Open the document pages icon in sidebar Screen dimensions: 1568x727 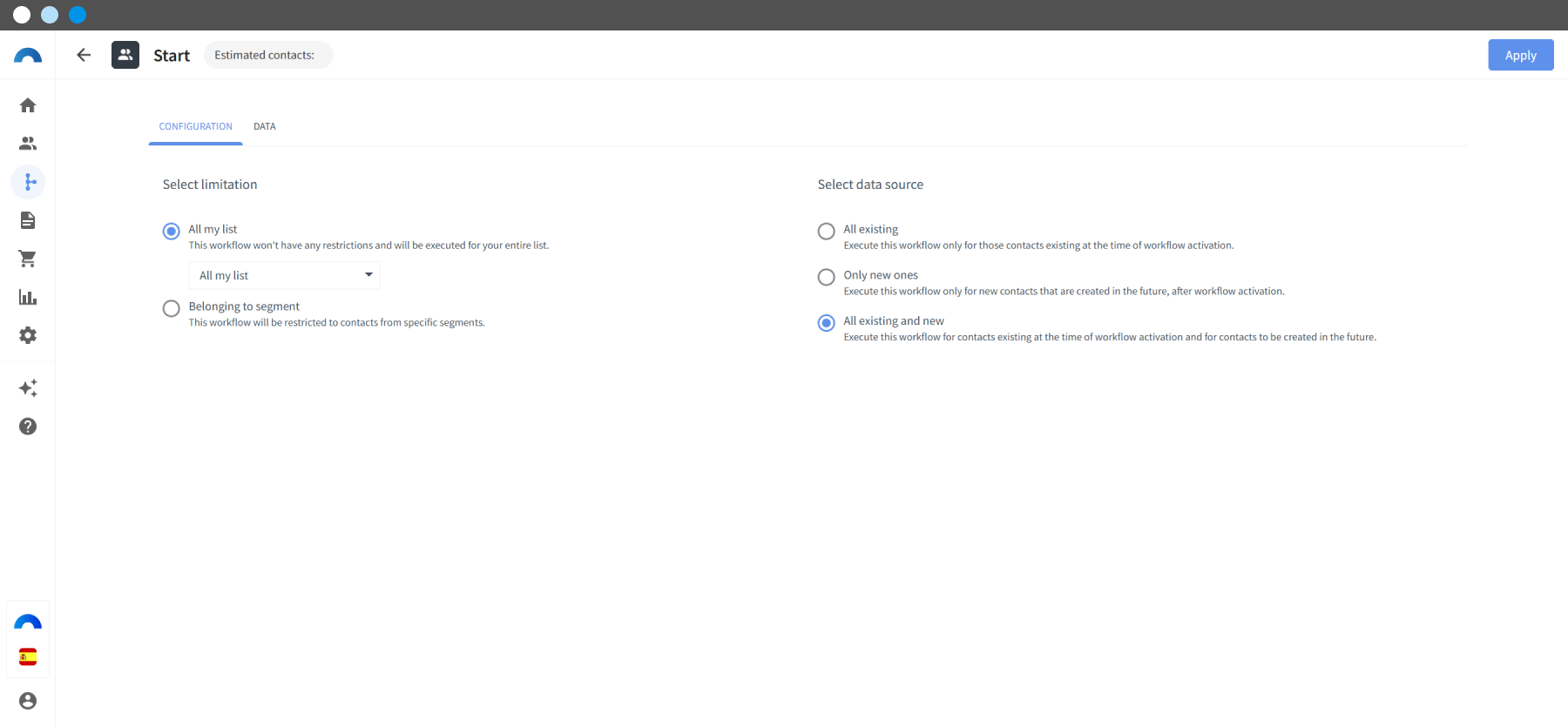28,220
